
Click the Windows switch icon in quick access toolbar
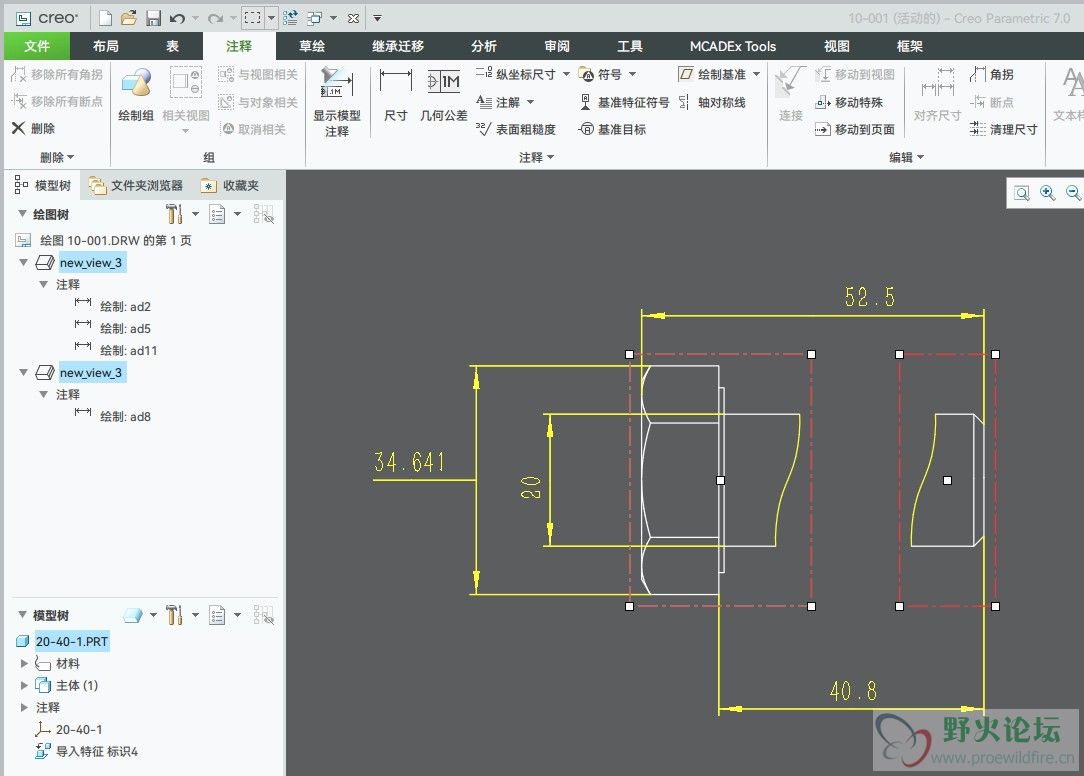pyautogui.click(x=315, y=18)
